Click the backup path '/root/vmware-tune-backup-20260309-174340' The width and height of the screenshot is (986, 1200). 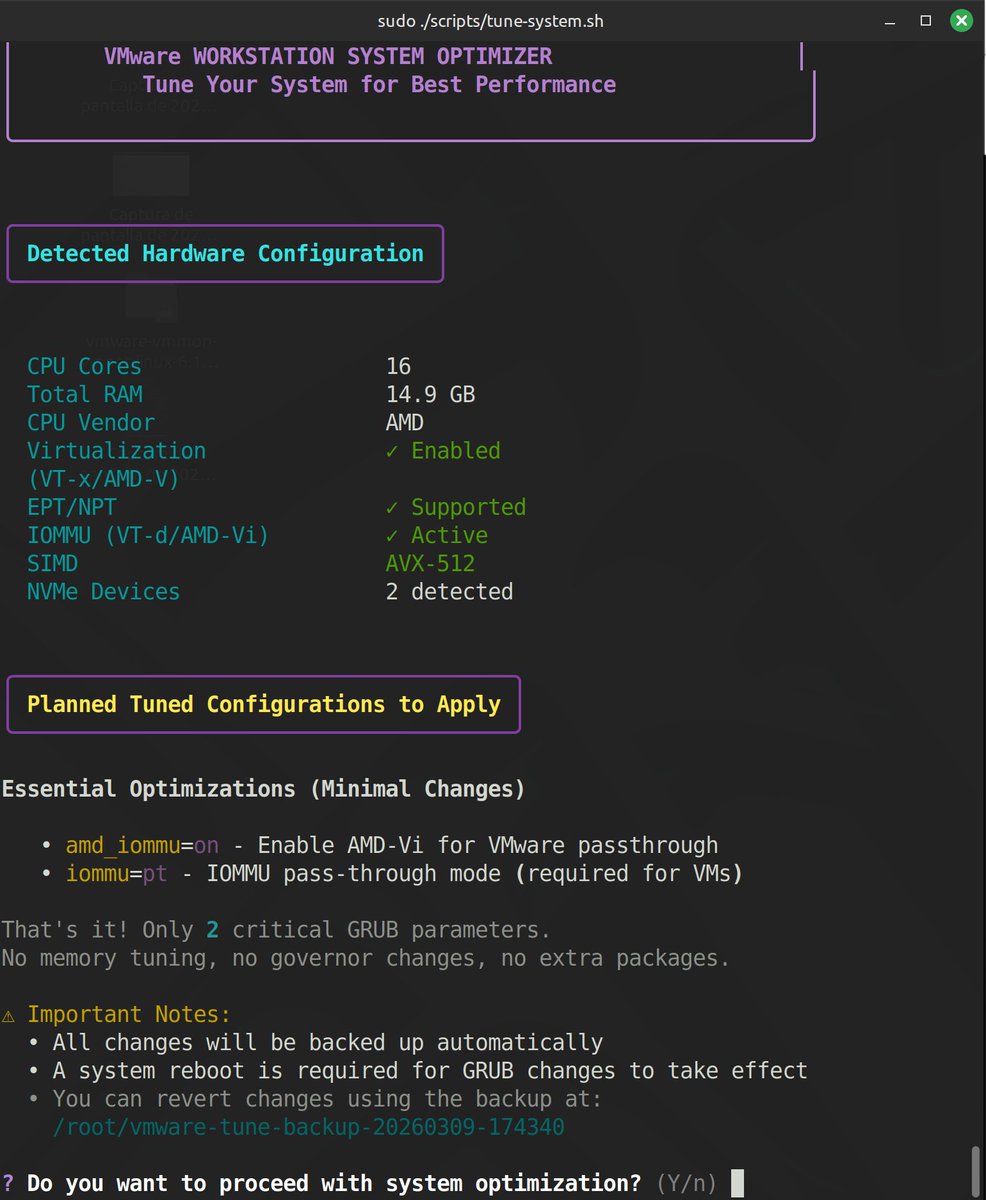[309, 1127]
